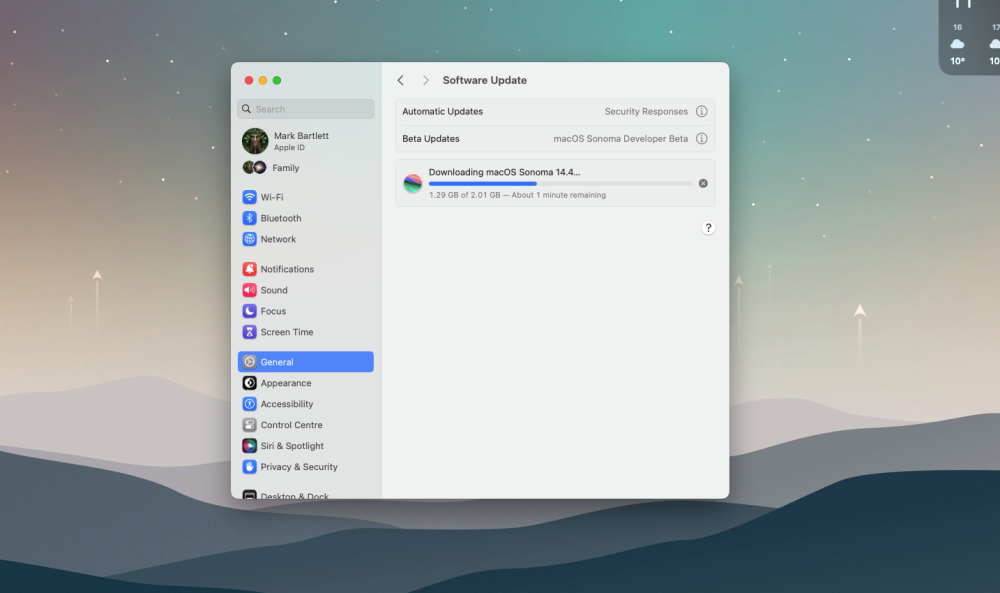Click the Wi-Fi icon in sidebar
The height and width of the screenshot is (593, 1000).
[x=249, y=197]
